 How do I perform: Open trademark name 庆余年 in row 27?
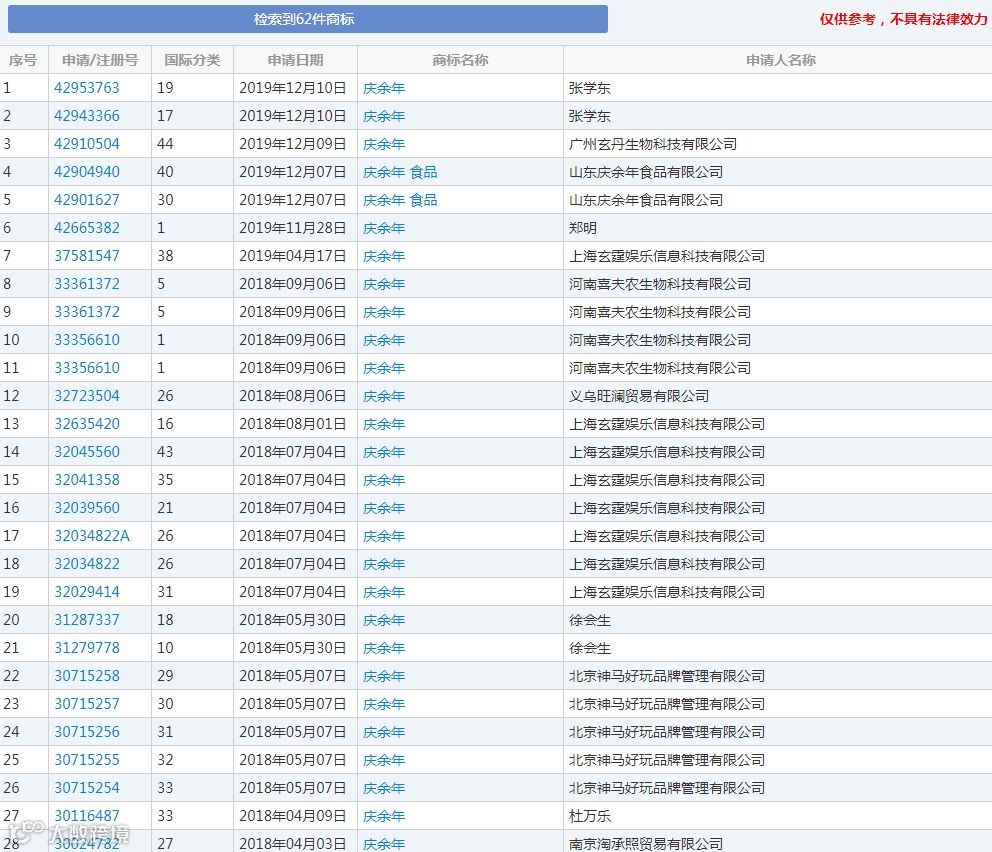click(x=384, y=816)
